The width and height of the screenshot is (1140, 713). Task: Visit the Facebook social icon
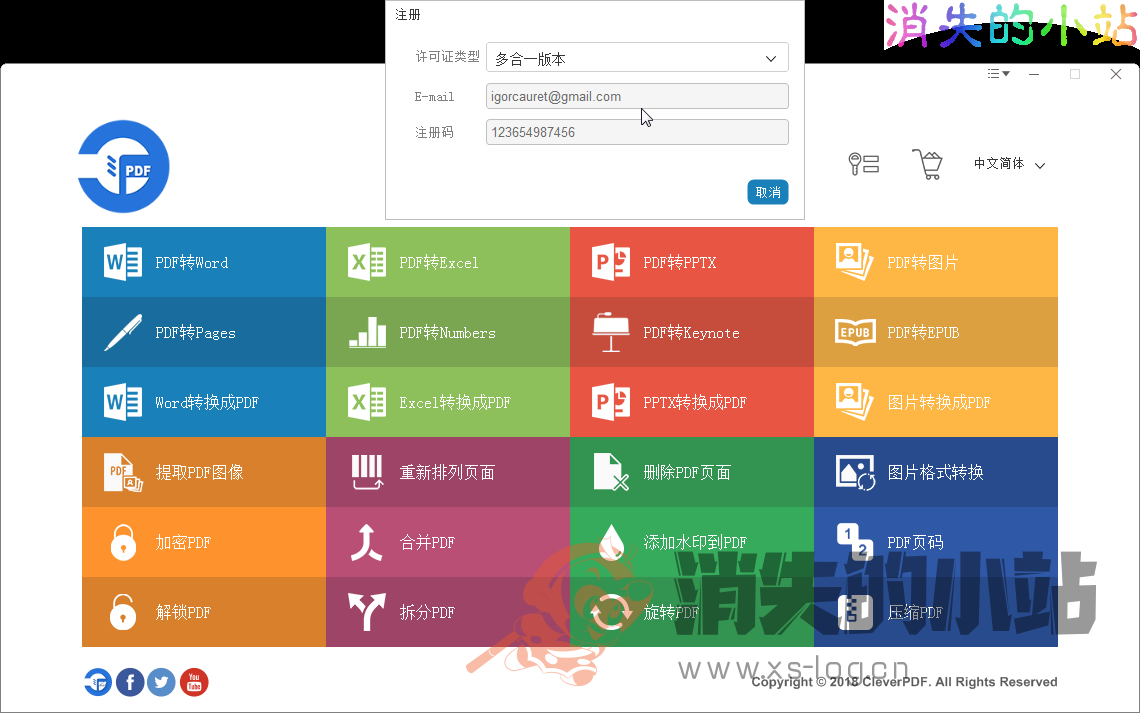pos(130,682)
